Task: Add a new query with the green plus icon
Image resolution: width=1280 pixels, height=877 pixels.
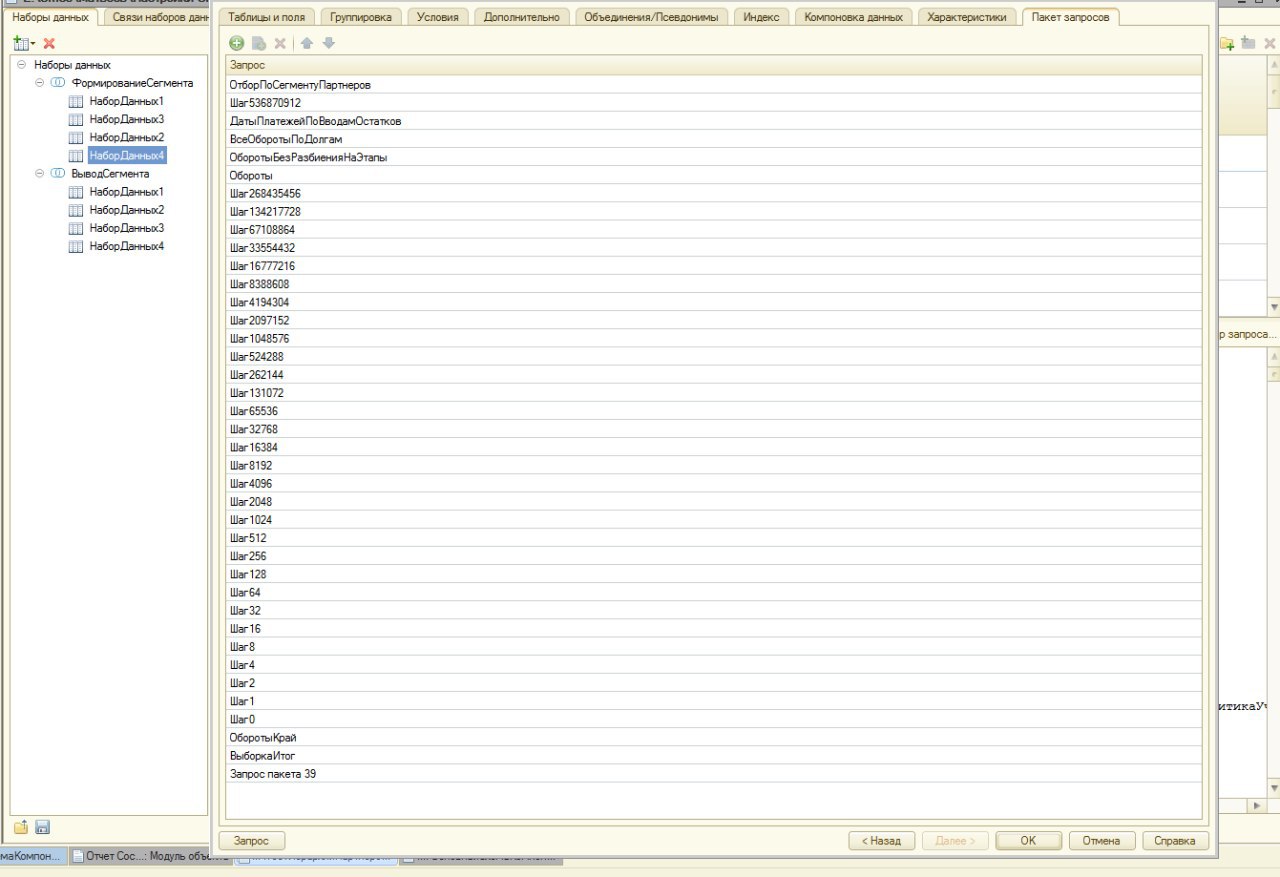Action: coord(237,43)
